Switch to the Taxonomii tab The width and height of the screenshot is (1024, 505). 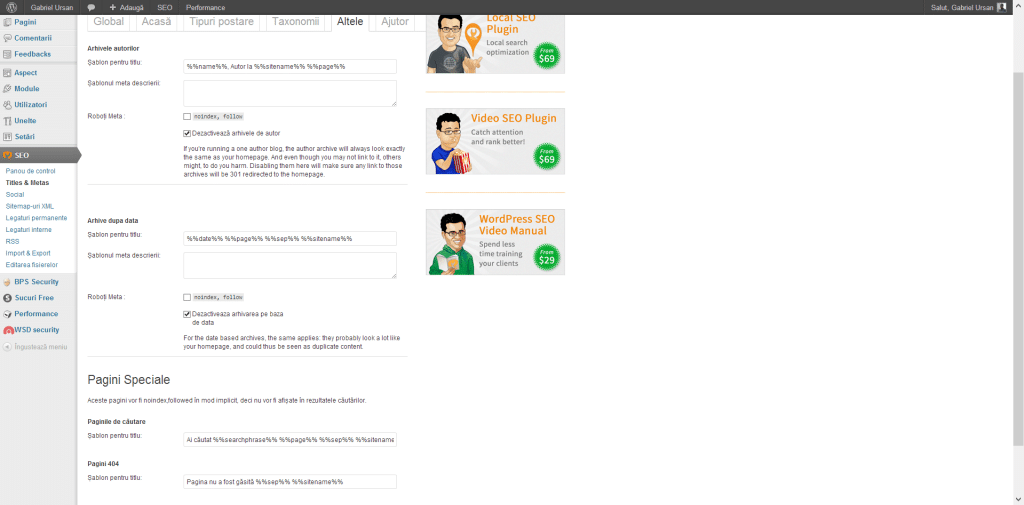click(296, 21)
